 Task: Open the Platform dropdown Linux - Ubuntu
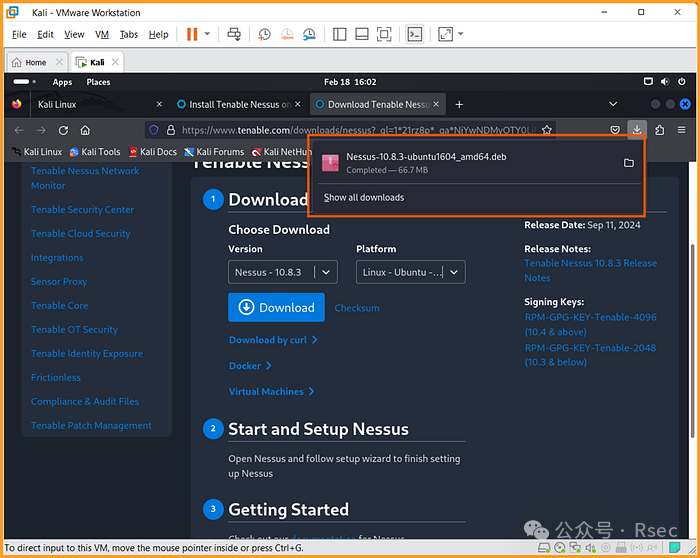pyautogui.click(x=410, y=272)
